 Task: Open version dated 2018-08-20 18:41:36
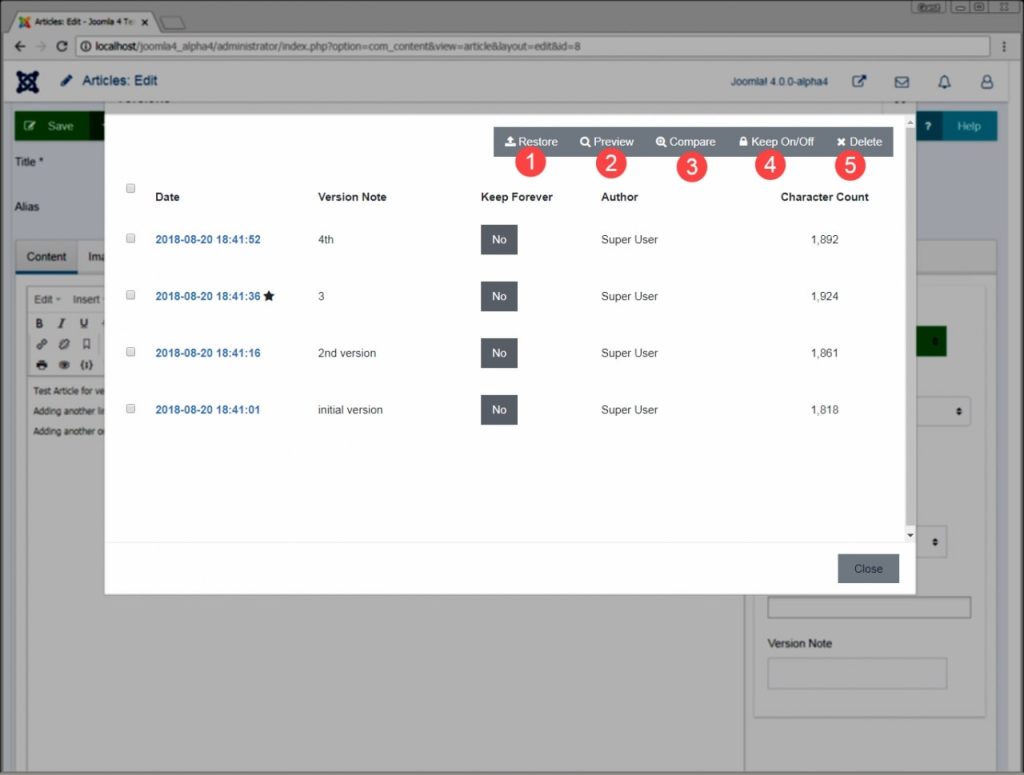pos(208,296)
